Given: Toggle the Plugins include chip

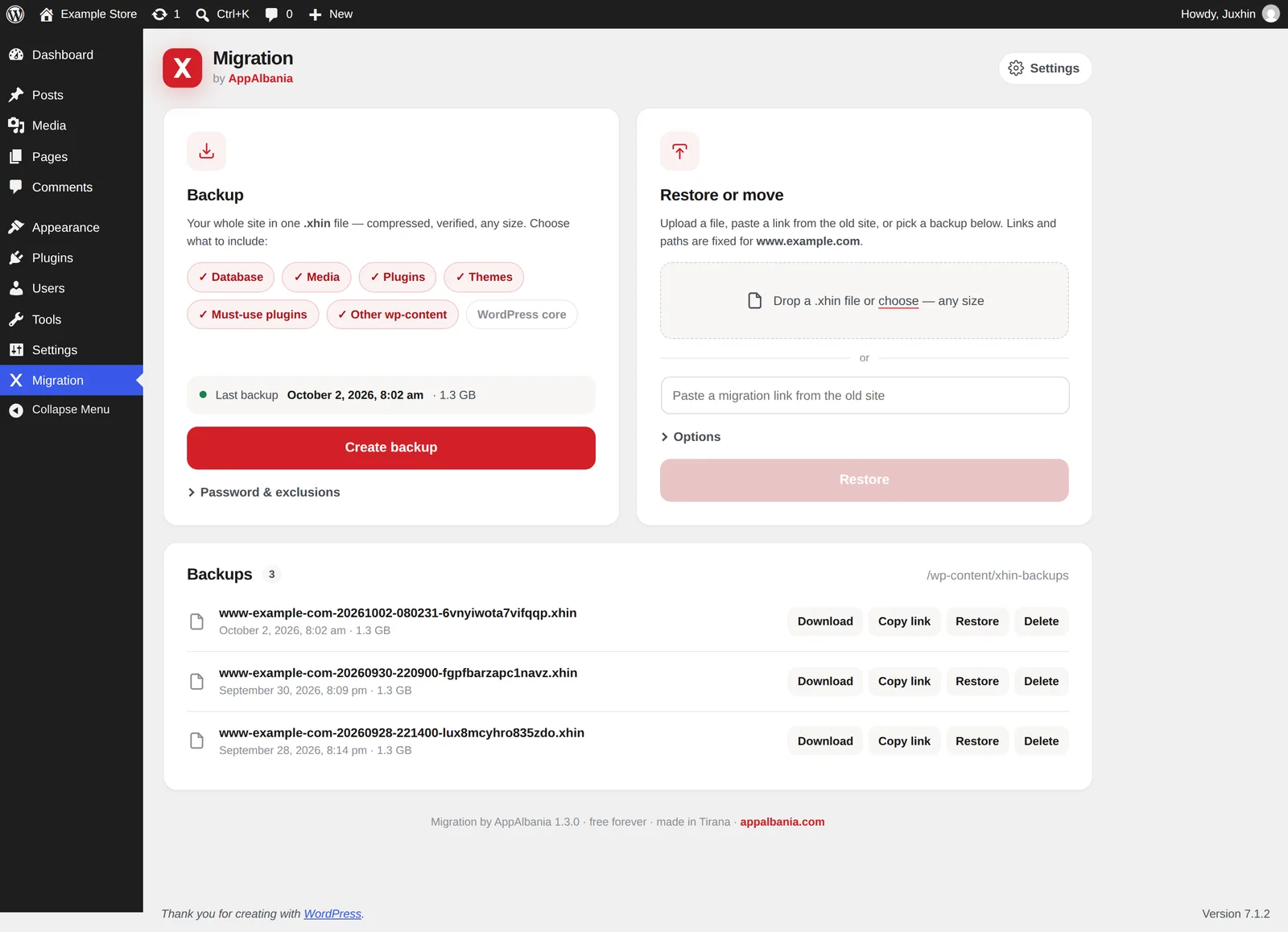Looking at the screenshot, I should point(398,277).
